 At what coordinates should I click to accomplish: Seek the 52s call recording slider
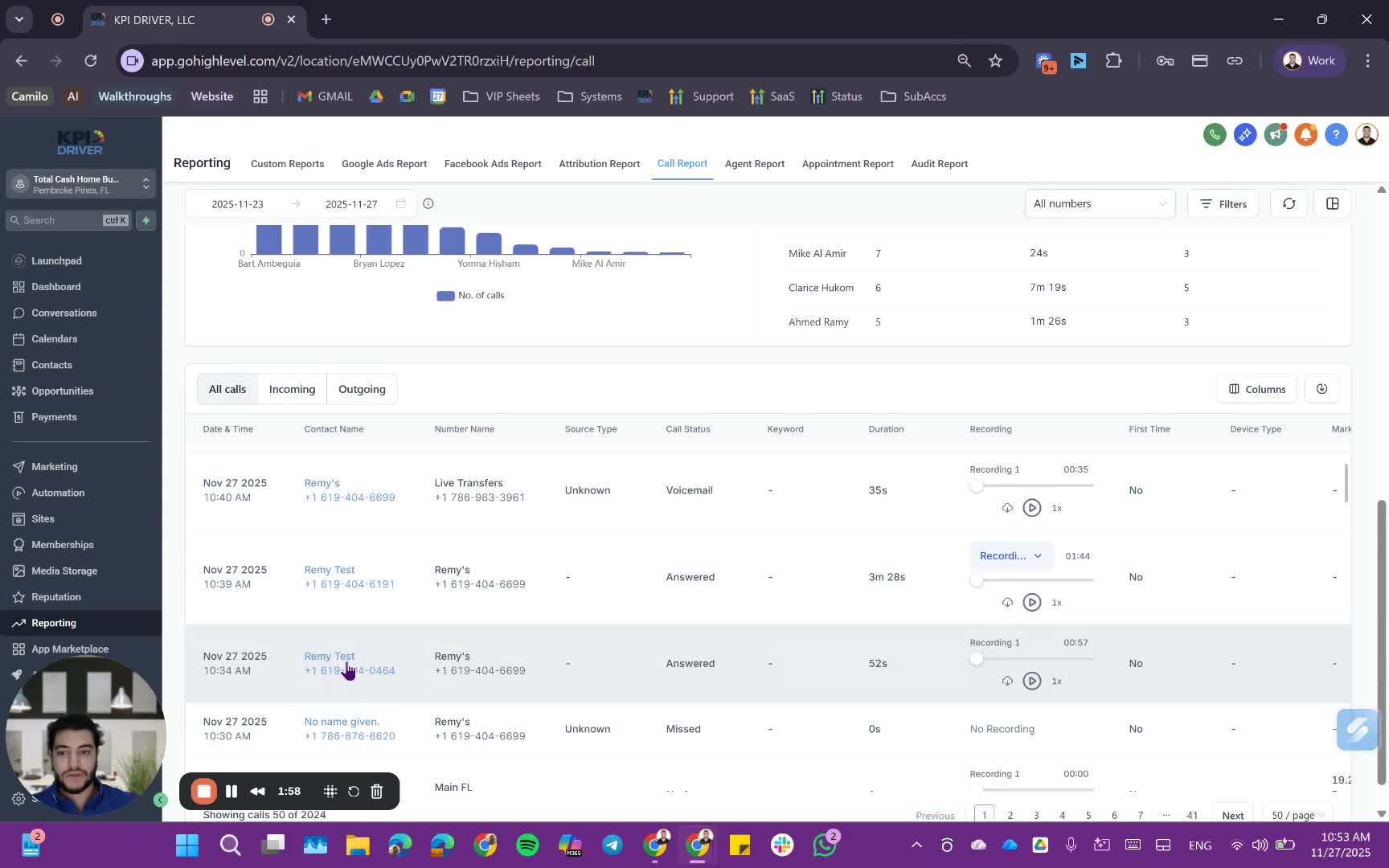coord(1032,659)
